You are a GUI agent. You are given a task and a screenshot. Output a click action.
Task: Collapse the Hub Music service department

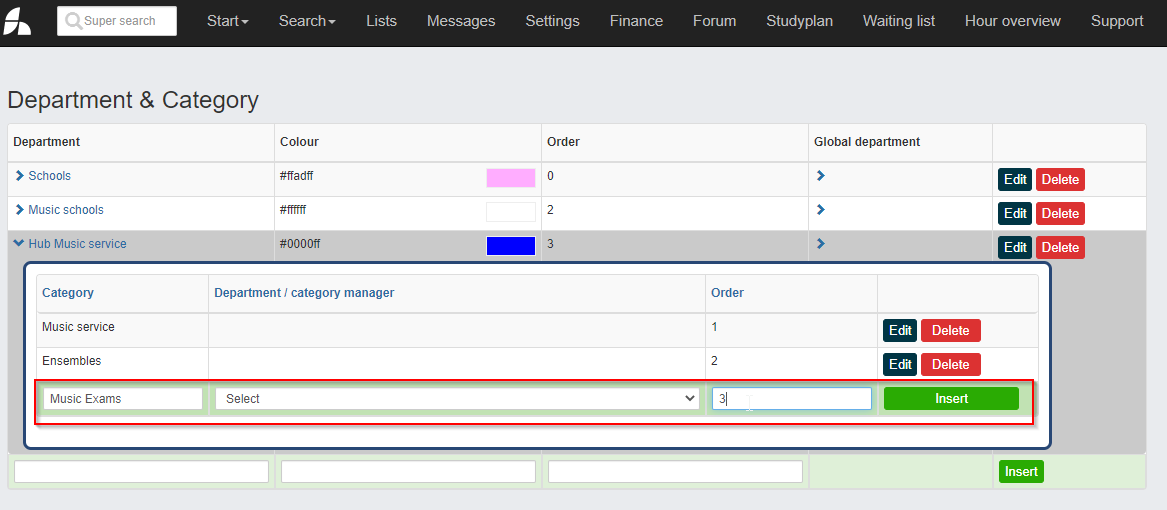tap(19, 243)
